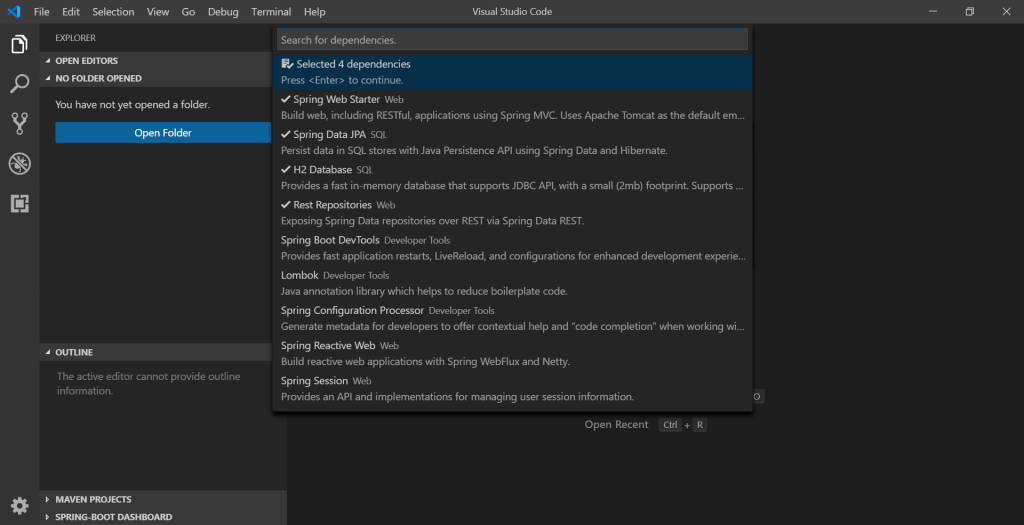Open the View menu
This screenshot has width=1024, height=525.
click(158, 12)
